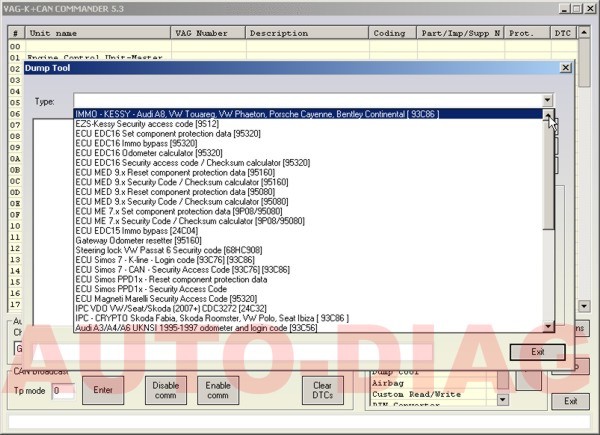
Task: Select row 17 in the unit table
Action: click(15, 305)
